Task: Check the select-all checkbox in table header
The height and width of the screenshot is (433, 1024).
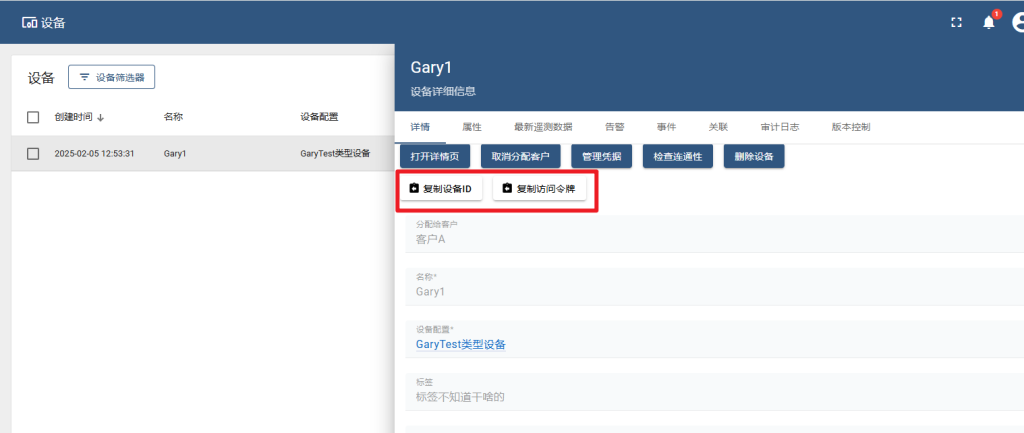Action: tap(33, 118)
